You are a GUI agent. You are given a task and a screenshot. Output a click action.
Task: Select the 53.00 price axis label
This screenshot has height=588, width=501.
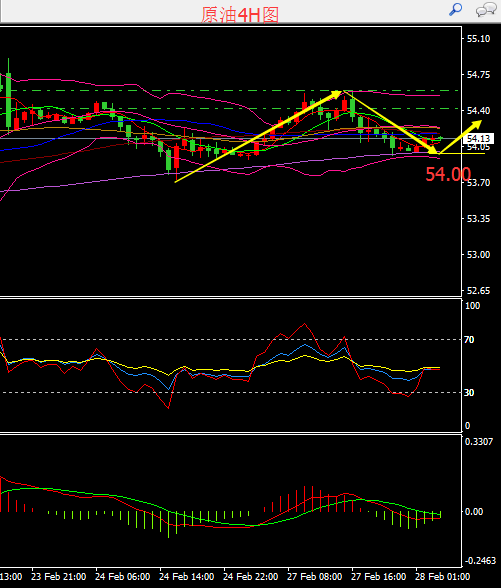(x=478, y=255)
